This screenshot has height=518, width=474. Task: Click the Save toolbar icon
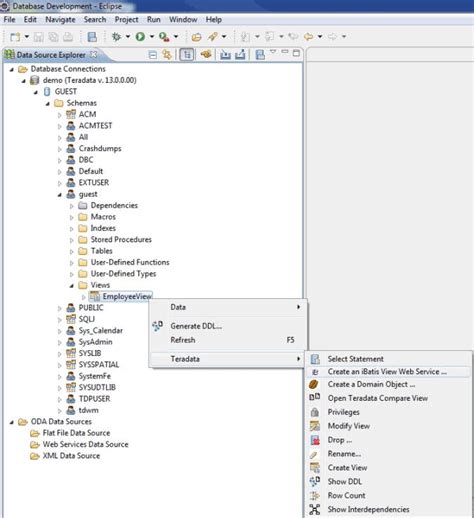(x=38, y=37)
